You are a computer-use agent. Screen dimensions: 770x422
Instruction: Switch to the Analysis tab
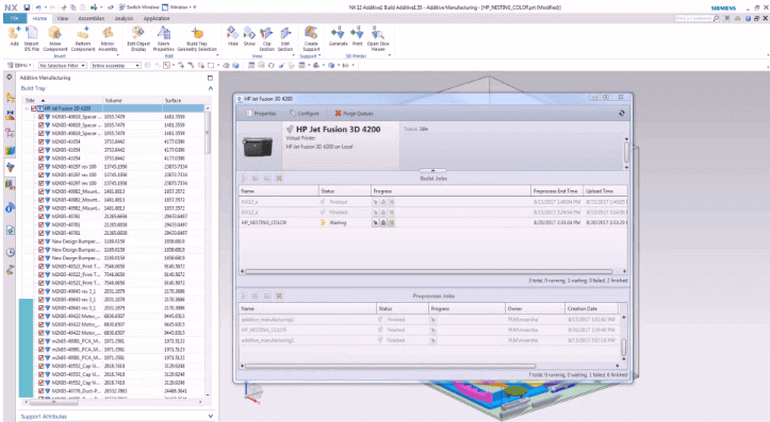coord(124,18)
